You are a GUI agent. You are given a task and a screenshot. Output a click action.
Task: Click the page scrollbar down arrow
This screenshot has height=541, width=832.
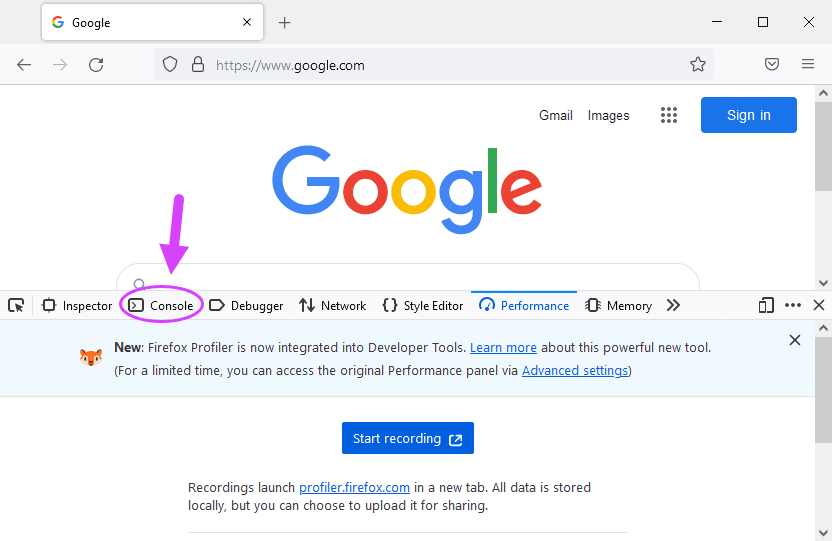click(823, 283)
